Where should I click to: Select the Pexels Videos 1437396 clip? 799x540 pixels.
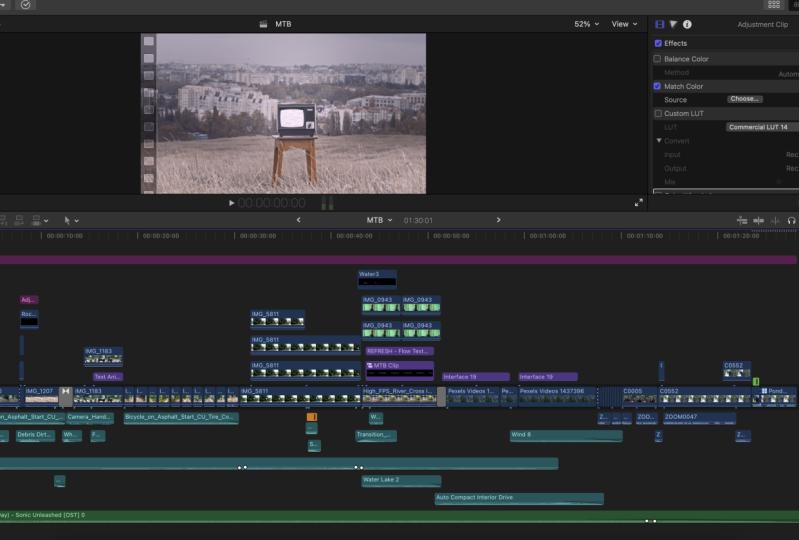(x=557, y=396)
